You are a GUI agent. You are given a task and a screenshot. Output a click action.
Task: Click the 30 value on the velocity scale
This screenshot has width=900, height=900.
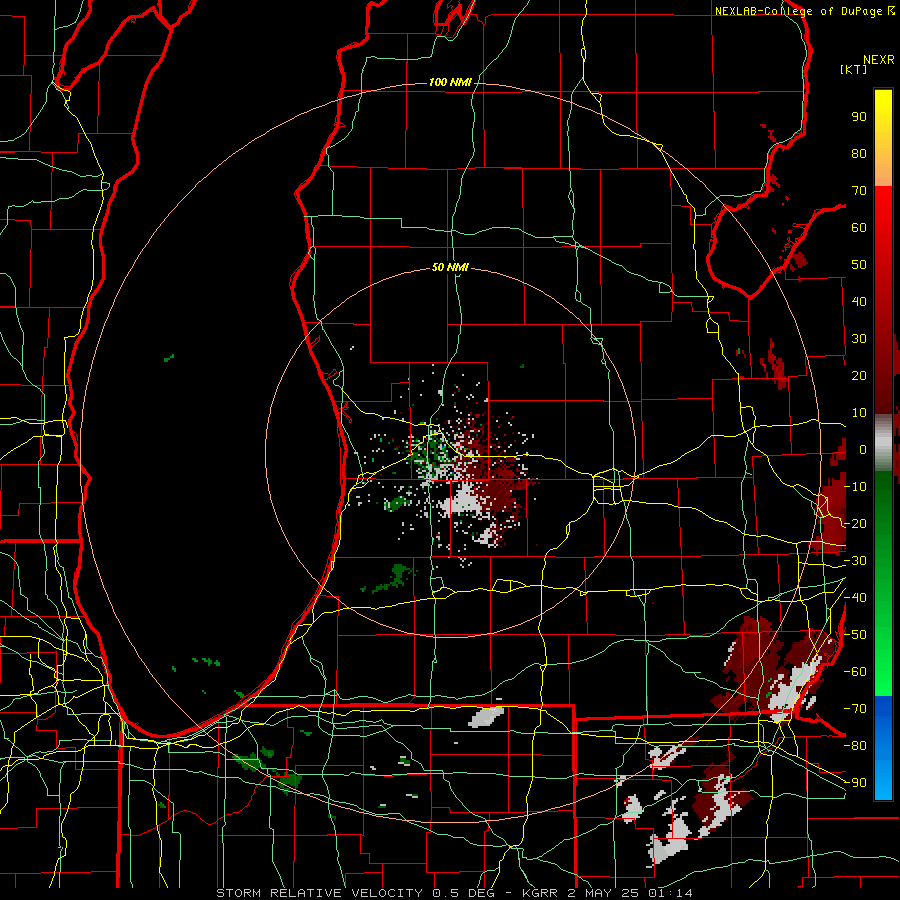click(x=859, y=339)
